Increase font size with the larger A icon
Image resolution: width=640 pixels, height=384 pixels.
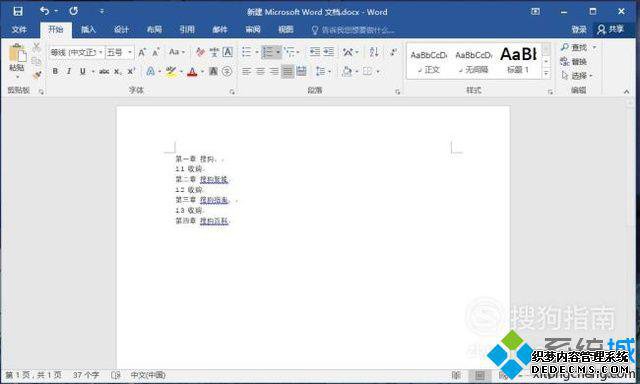coord(142,52)
